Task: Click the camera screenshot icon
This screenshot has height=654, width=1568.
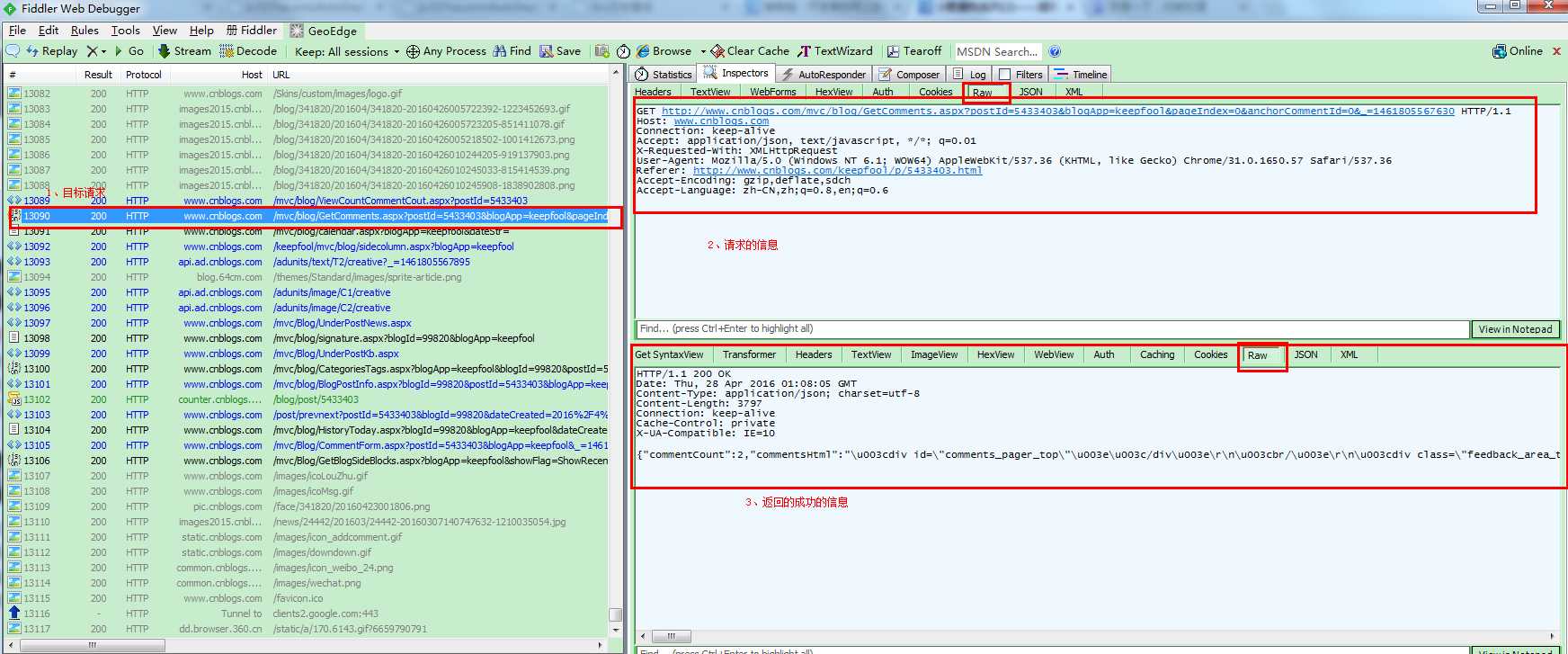Action: click(x=601, y=51)
